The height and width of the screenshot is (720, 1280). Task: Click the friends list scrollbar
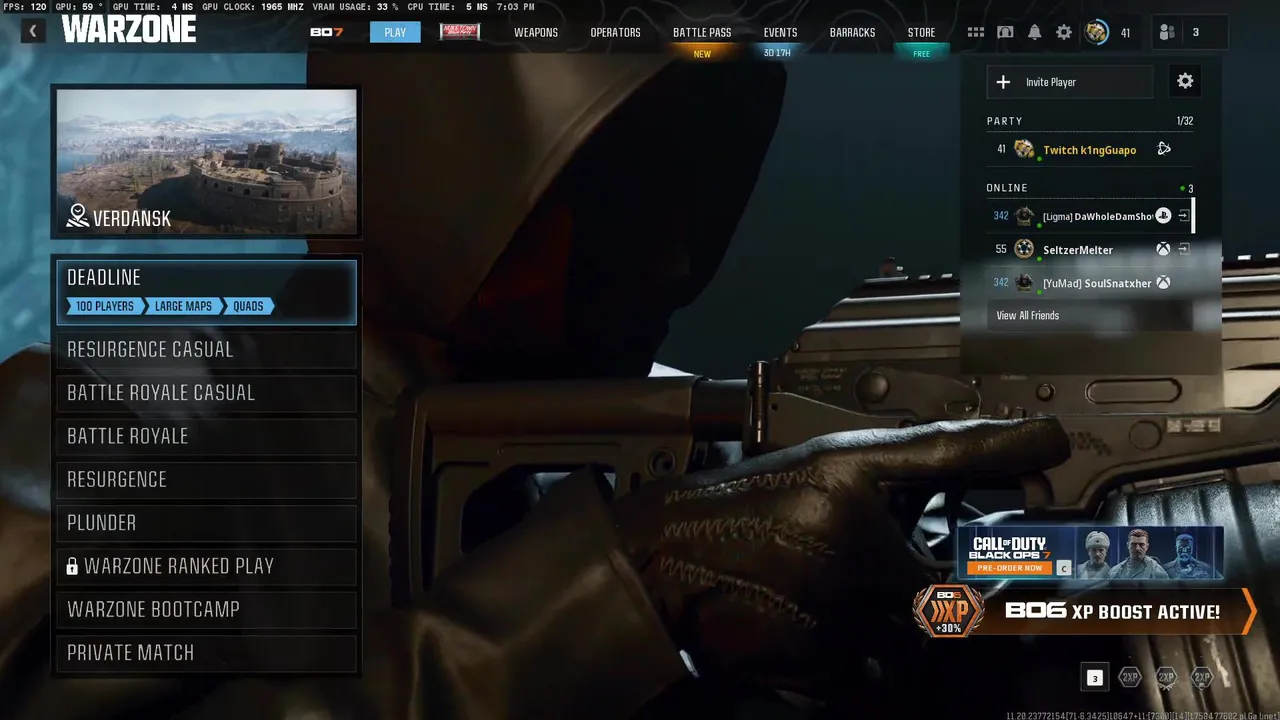pos(1193,216)
